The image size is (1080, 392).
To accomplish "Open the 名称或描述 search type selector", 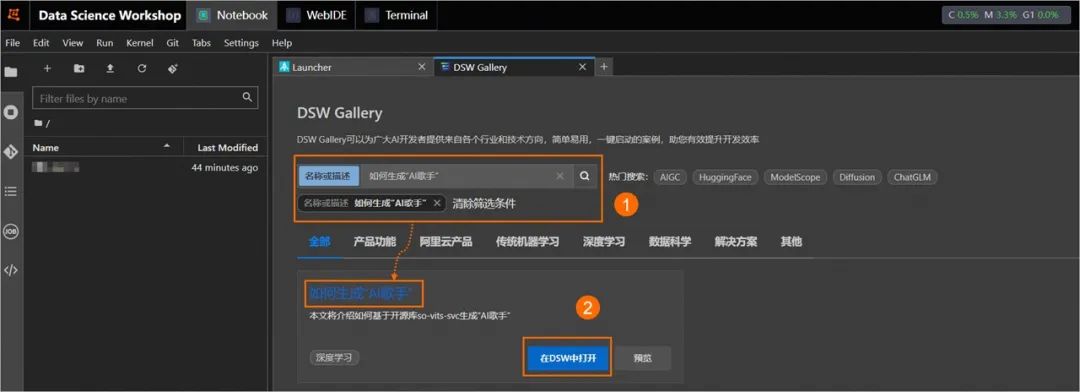I will pos(329,176).
